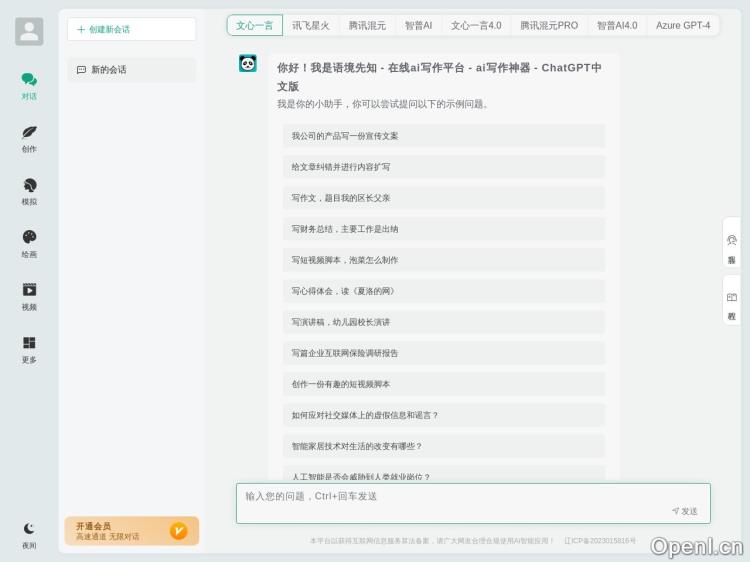Select example 写作文，题目我的区长父亲
Image resolution: width=750 pixels, height=562 pixels.
tap(444, 198)
